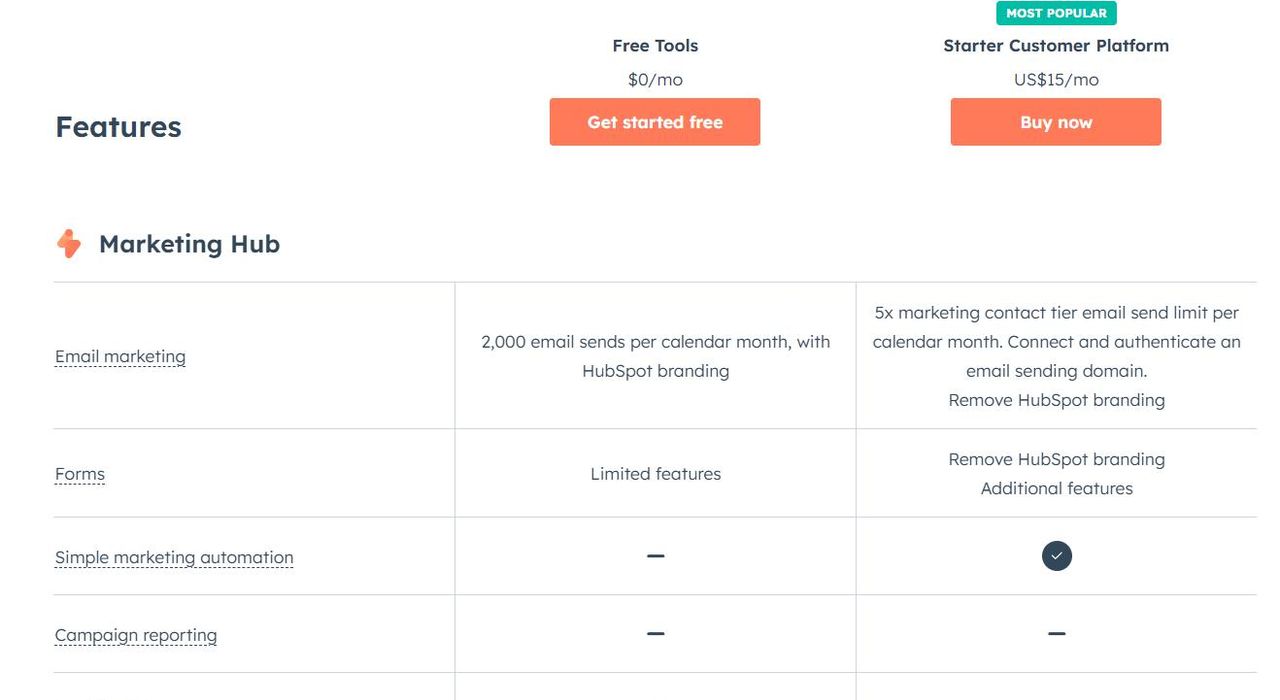Click the Marketing Hub sprocket icon
1280x700 pixels.
pos(69,244)
